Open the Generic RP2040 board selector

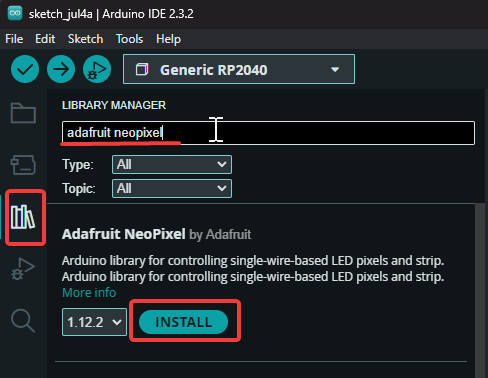coord(239,69)
